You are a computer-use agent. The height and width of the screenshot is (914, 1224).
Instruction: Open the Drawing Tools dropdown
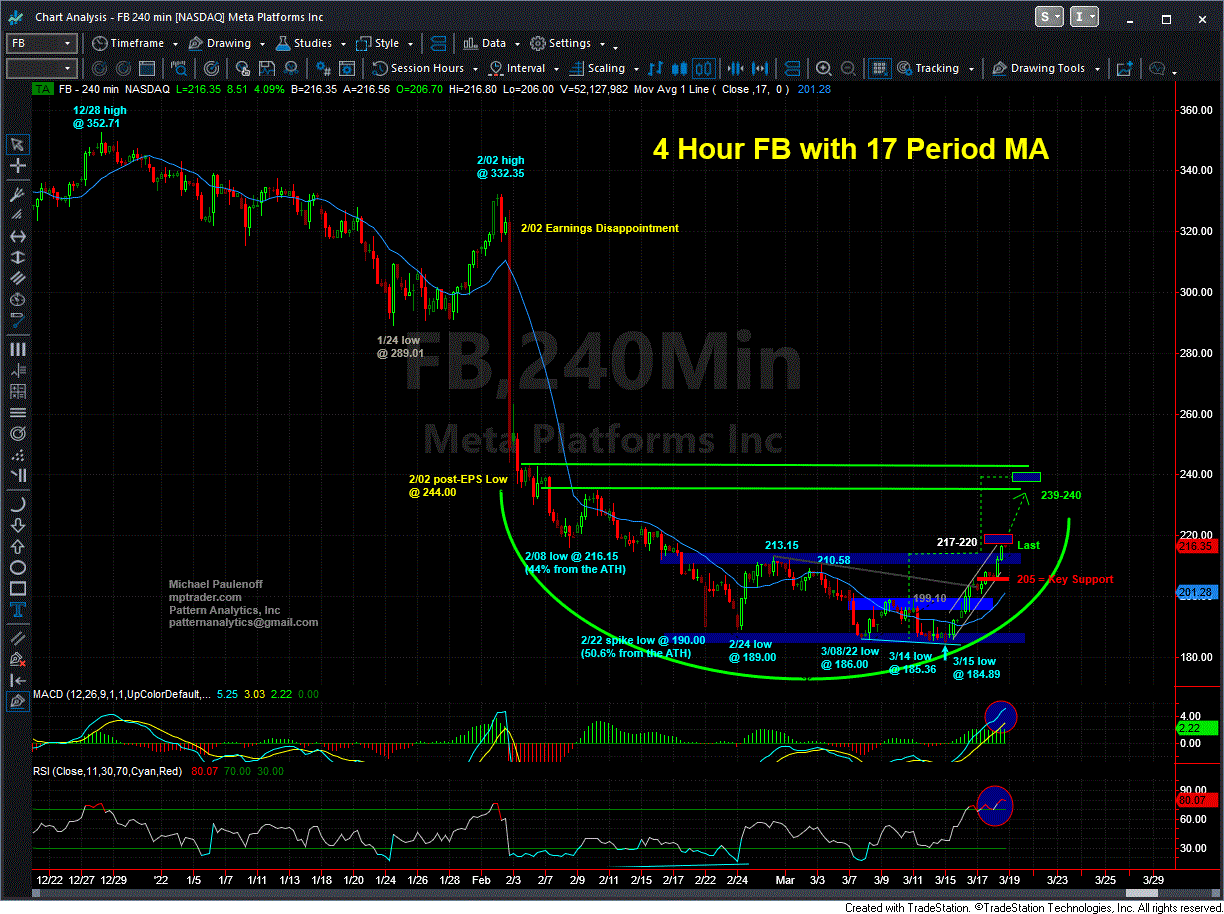1045,68
